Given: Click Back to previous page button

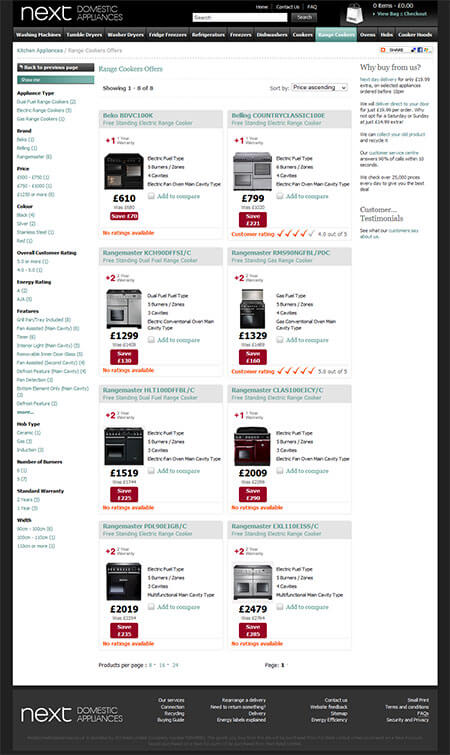Looking at the screenshot, I should tap(55, 67).
